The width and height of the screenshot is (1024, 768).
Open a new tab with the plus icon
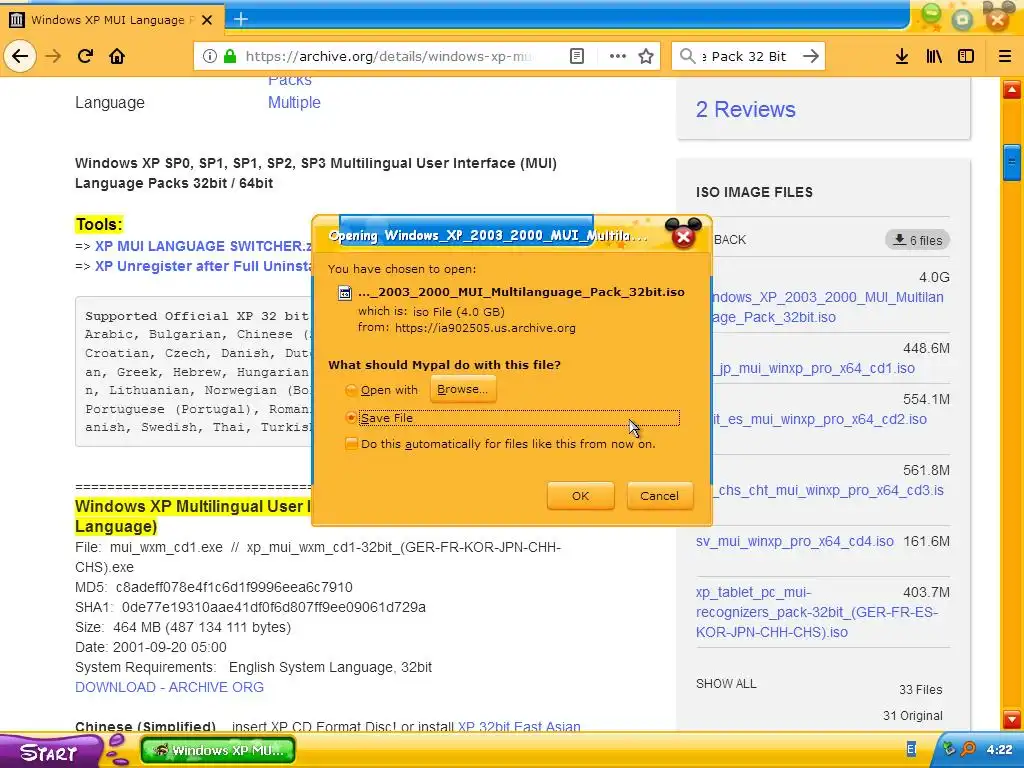point(240,20)
